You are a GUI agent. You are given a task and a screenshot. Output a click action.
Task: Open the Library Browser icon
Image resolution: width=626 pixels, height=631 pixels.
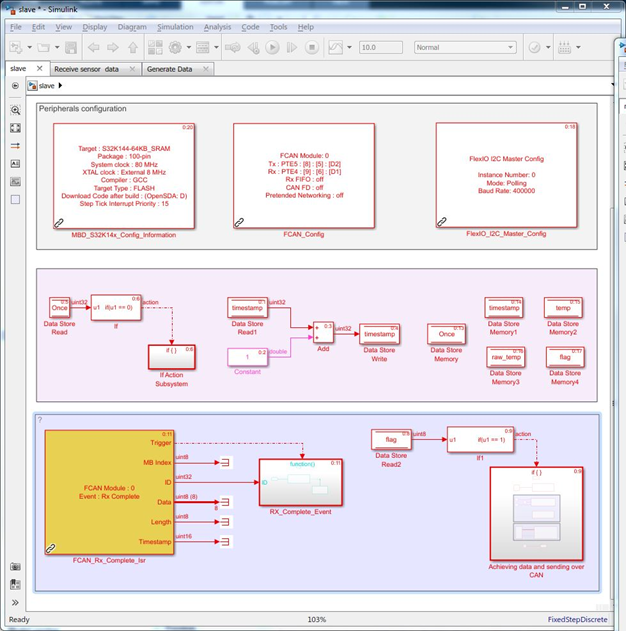pos(155,47)
